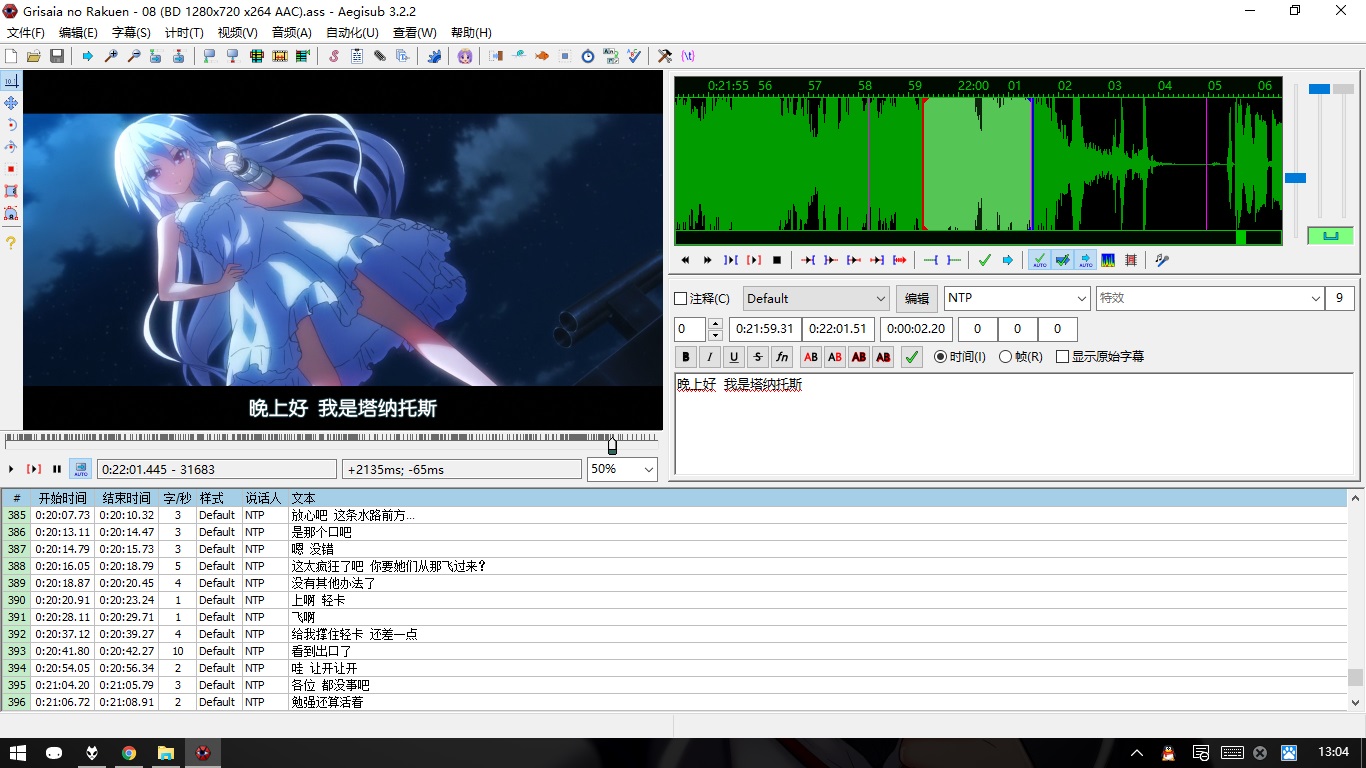Screen dimensions: 1366x768
Task: Toggle video auto-scroll AUTO button
Action: (81, 469)
